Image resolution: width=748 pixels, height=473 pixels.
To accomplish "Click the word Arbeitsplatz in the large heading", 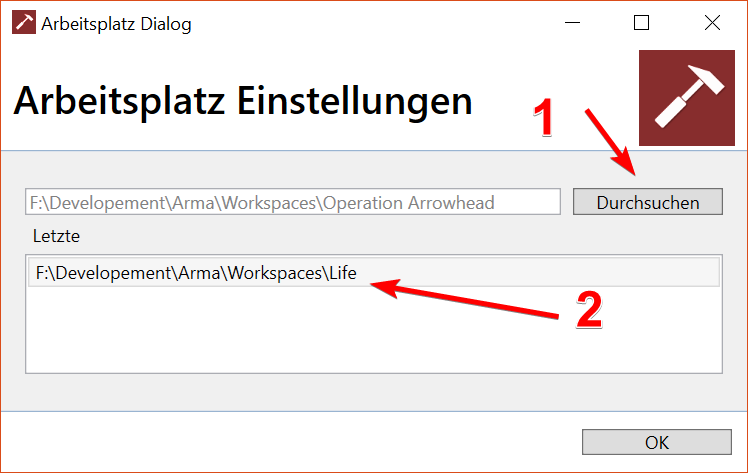I will [119, 102].
